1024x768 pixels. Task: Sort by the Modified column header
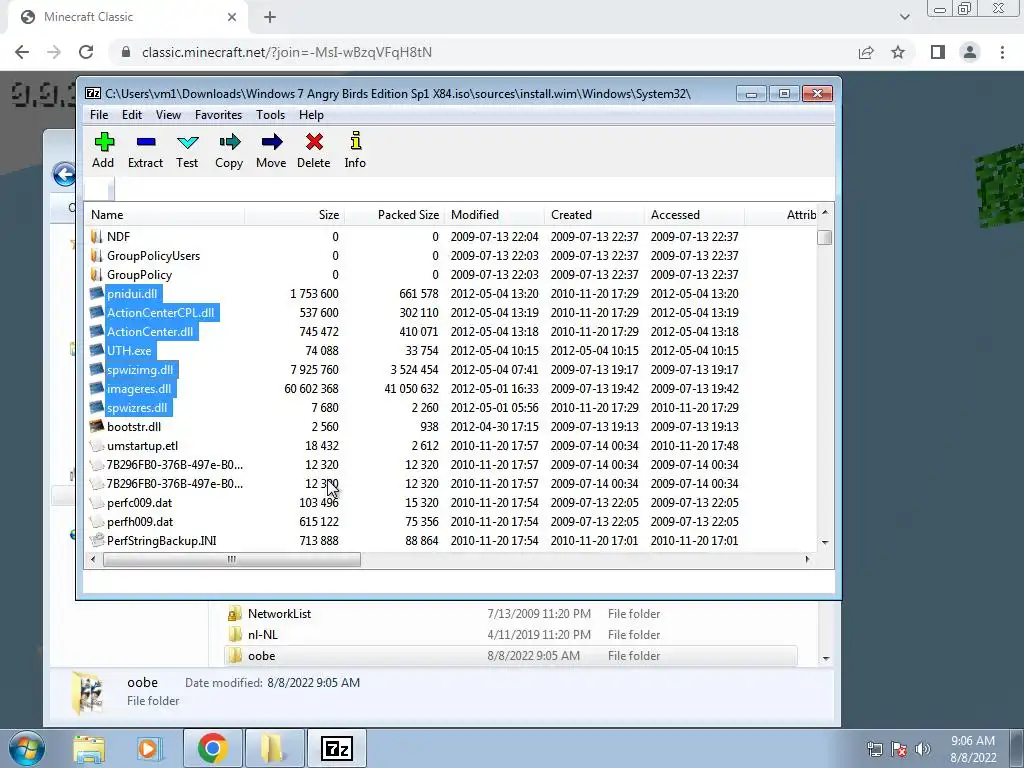[494, 215]
